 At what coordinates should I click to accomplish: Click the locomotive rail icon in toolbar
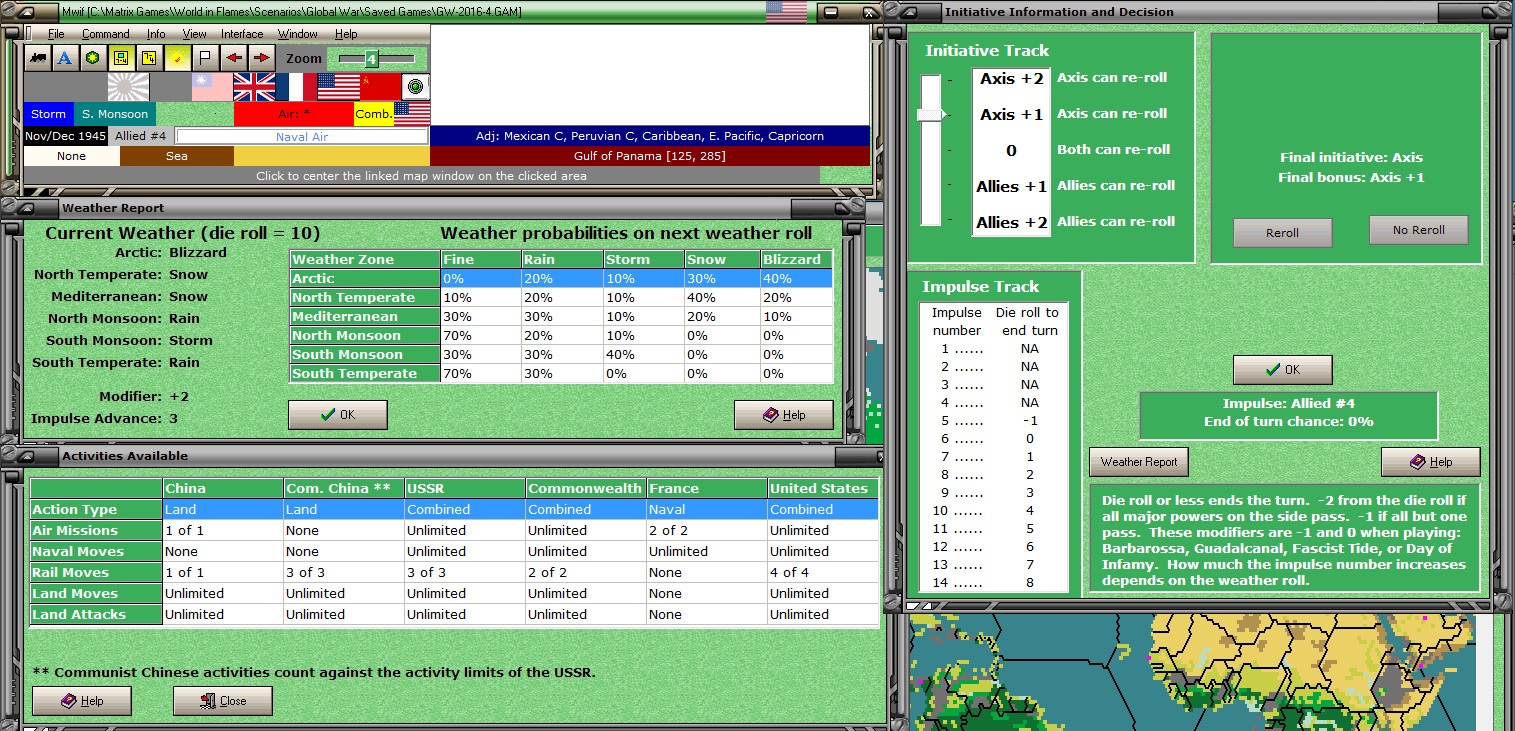[38, 58]
